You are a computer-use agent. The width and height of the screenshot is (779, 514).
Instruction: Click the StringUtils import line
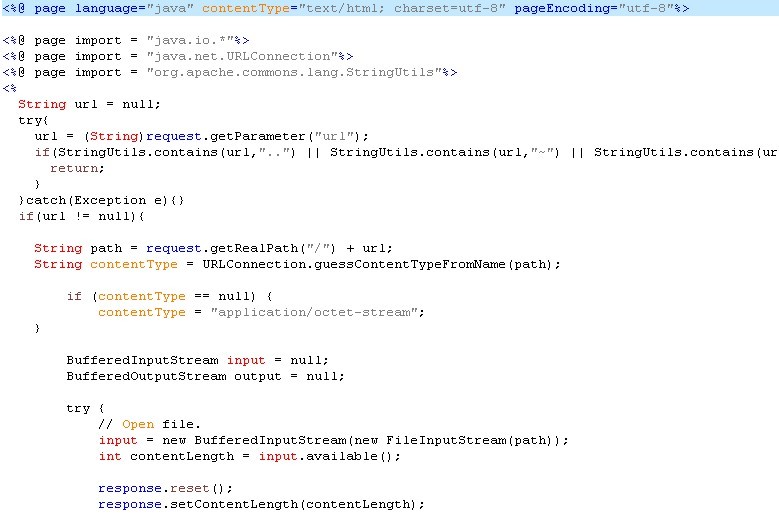coord(230,73)
